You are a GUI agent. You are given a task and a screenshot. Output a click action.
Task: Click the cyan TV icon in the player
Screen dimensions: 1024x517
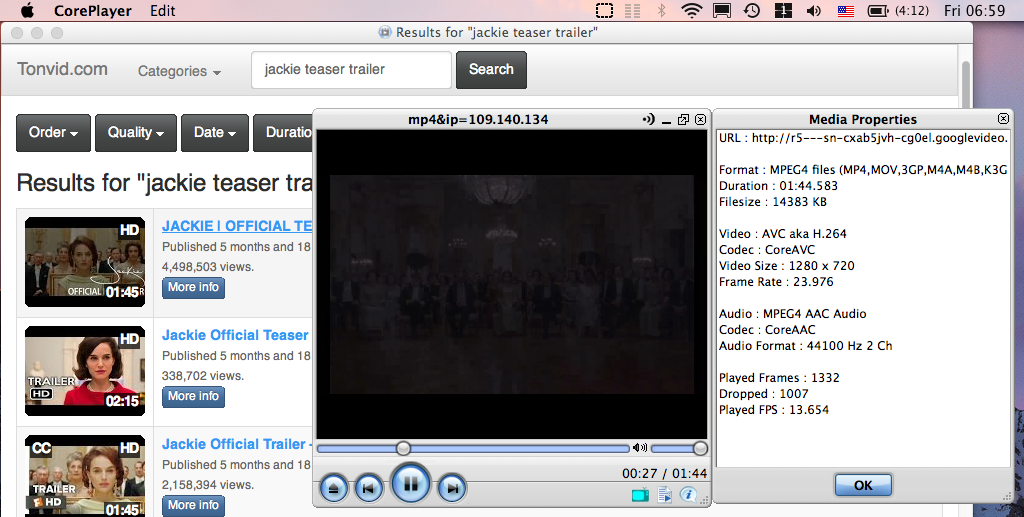point(641,495)
